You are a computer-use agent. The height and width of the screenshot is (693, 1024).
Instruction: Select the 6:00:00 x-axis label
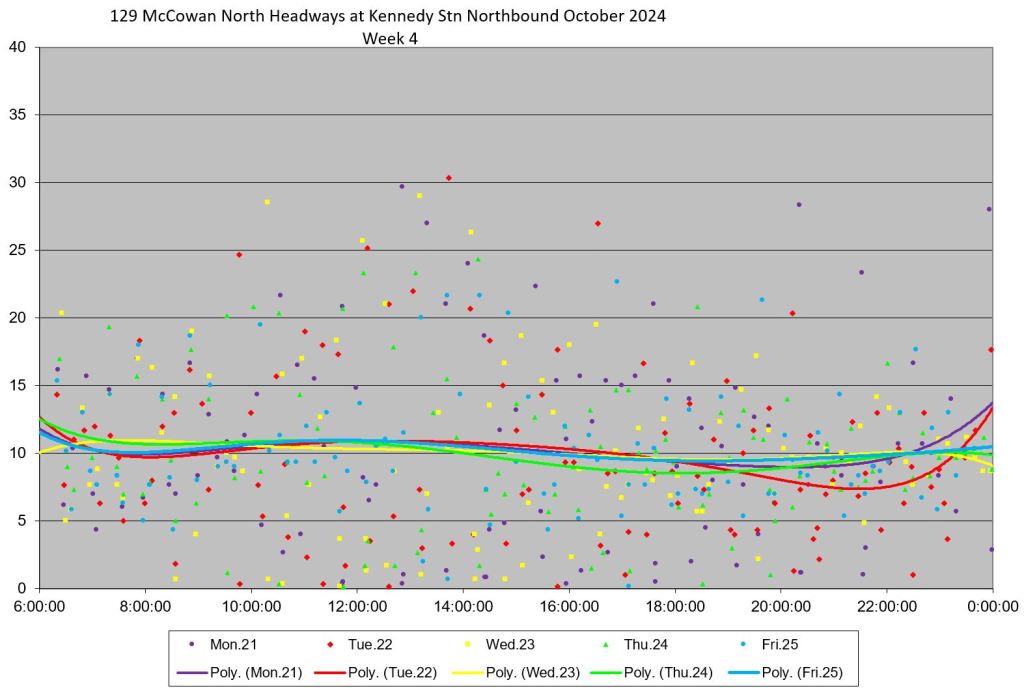click(39, 607)
